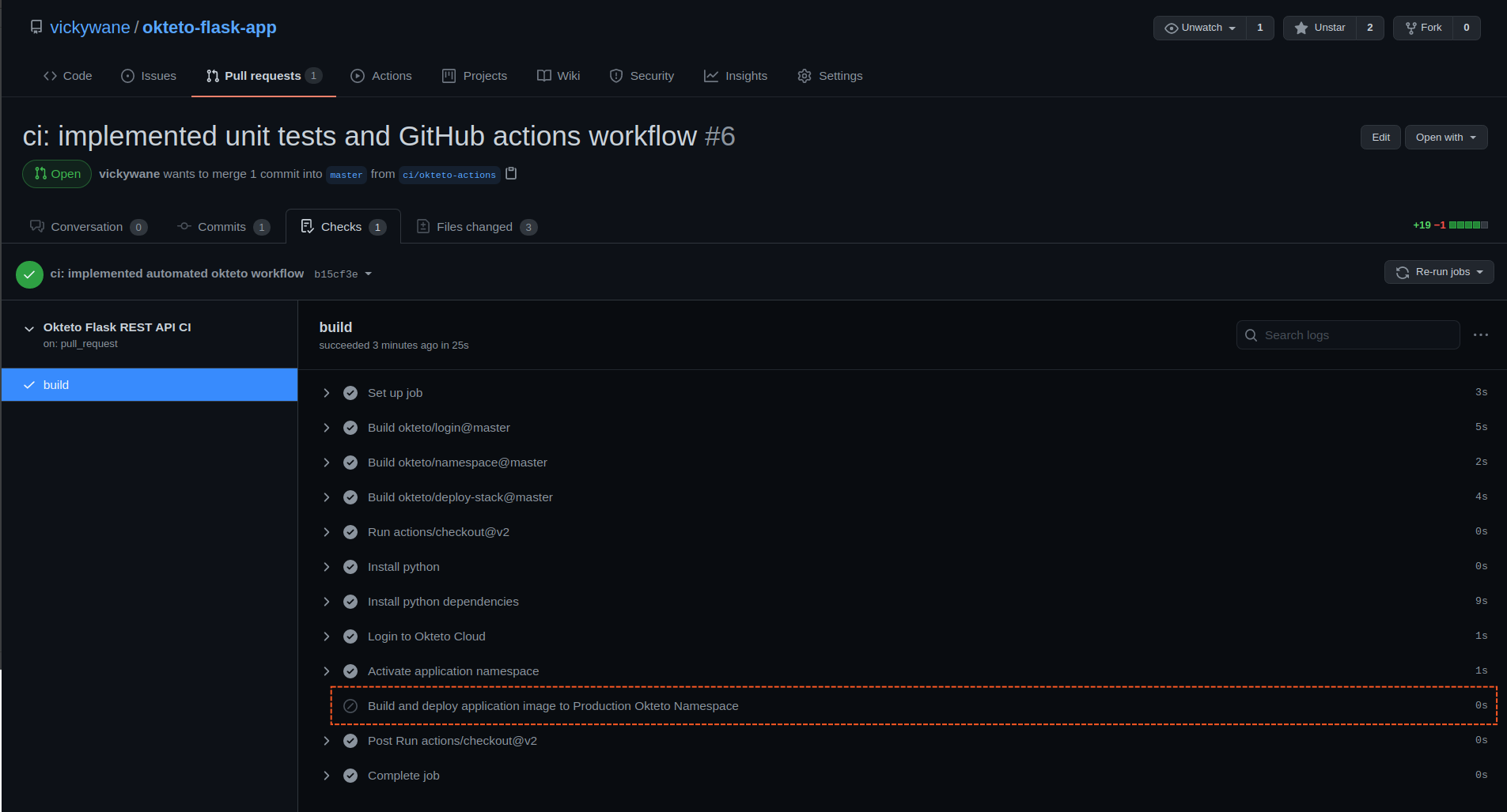This screenshot has width=1507, height=812.
Task: Click the master branch label
Action: 346,175
